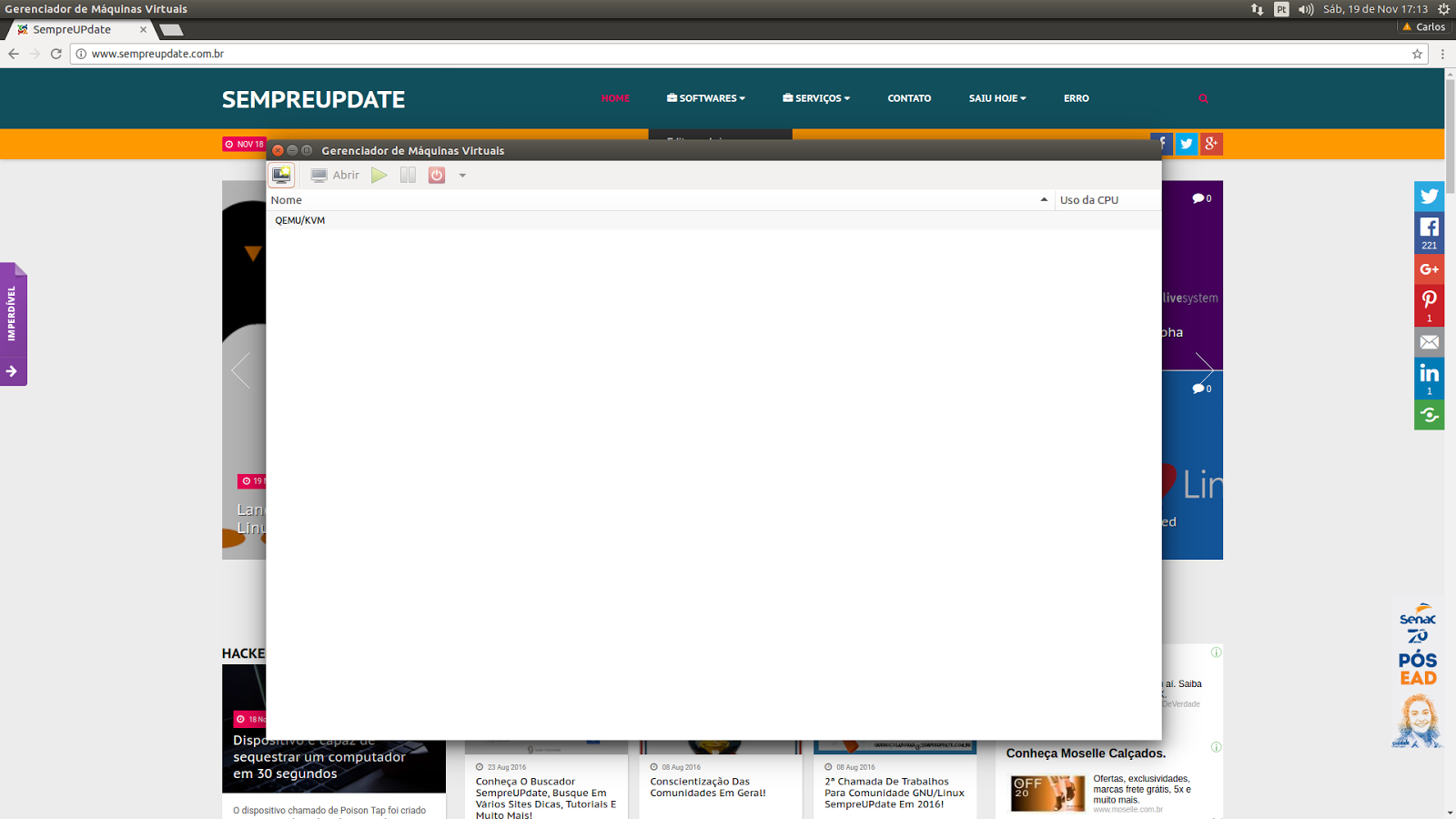Share on LinkedIn in side bar
The width and height of the screenshot is (1456, 819).
pos(1429,379)
